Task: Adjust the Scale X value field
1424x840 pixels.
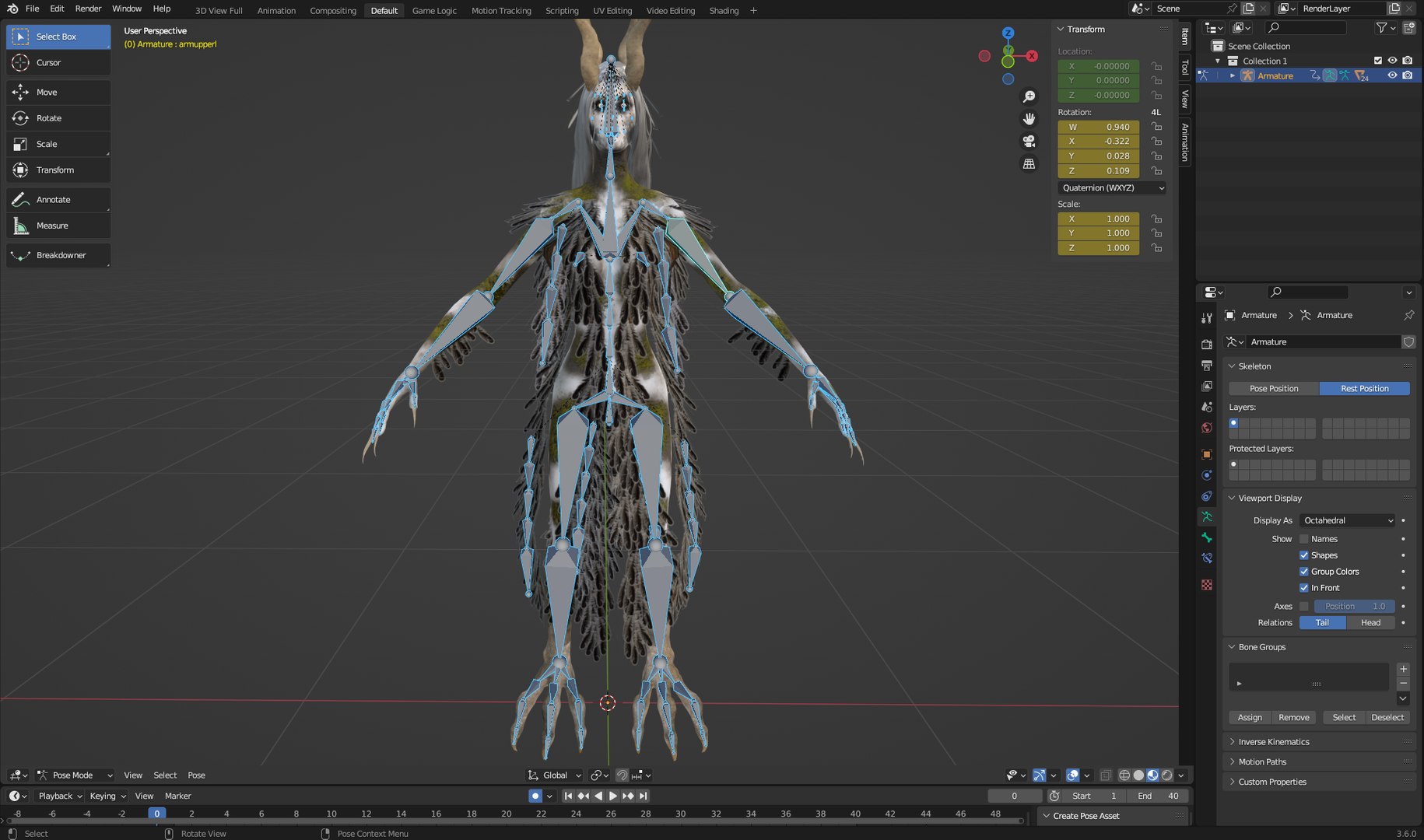Action: point(1099,219)
